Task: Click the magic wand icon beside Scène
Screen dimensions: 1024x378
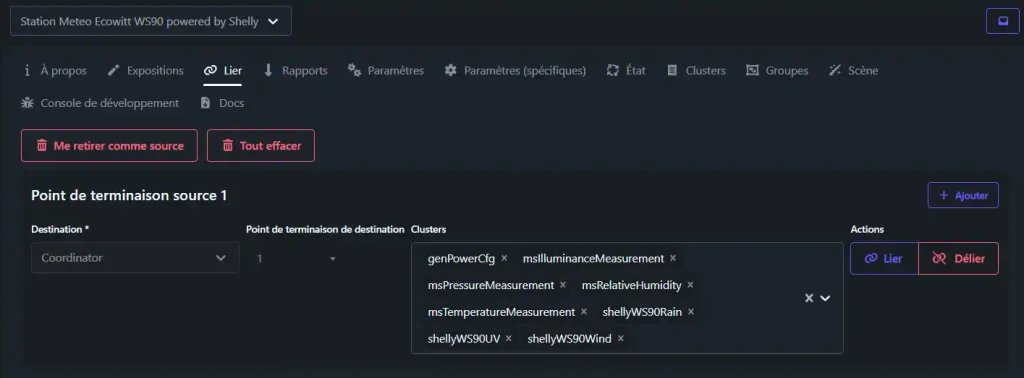Action: tap(835, 70)
